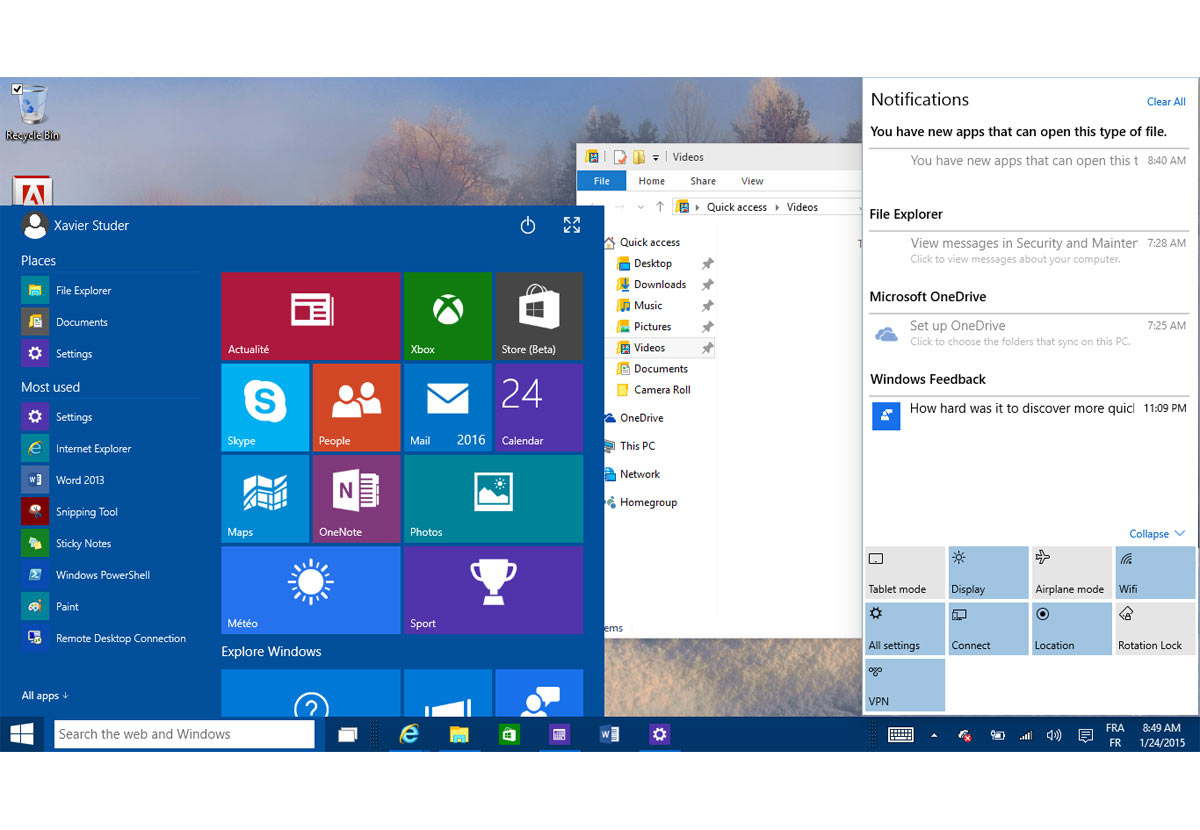Toggle the VPN quick action
The width and height of the screenshot is (1200, 830).
point(905,684)
